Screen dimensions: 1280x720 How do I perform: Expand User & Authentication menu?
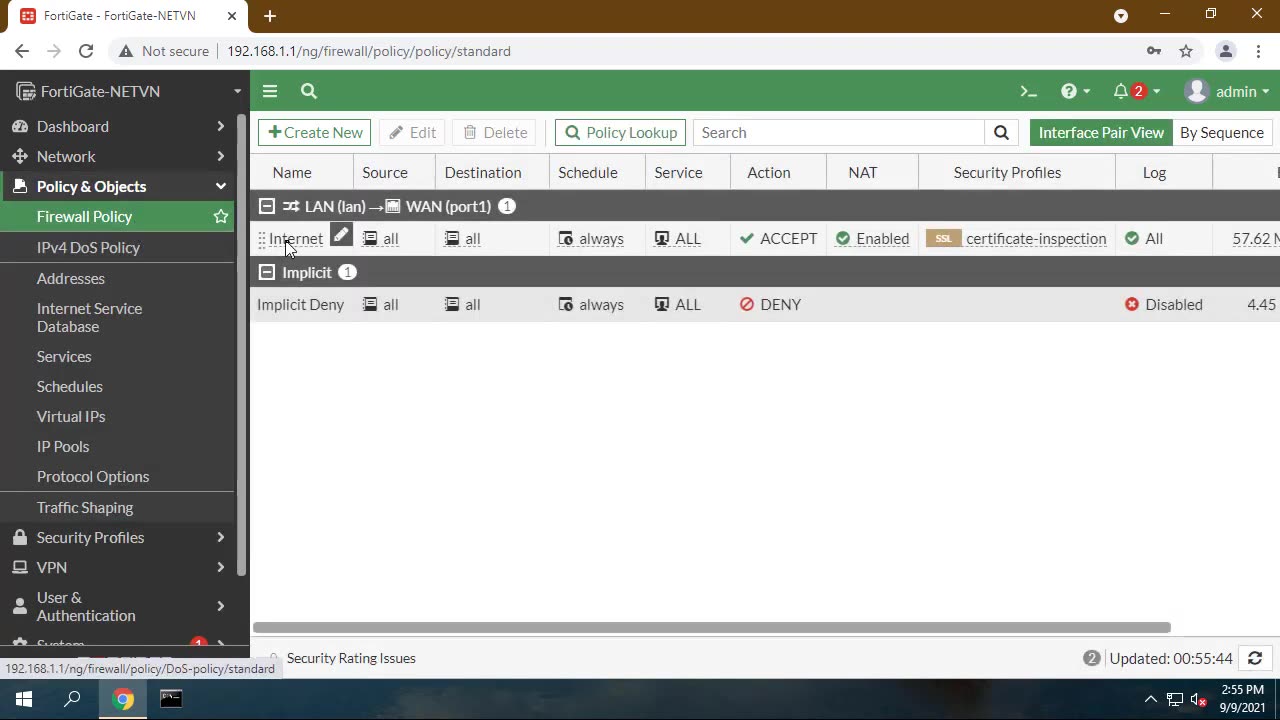click(x=117, y=606)
